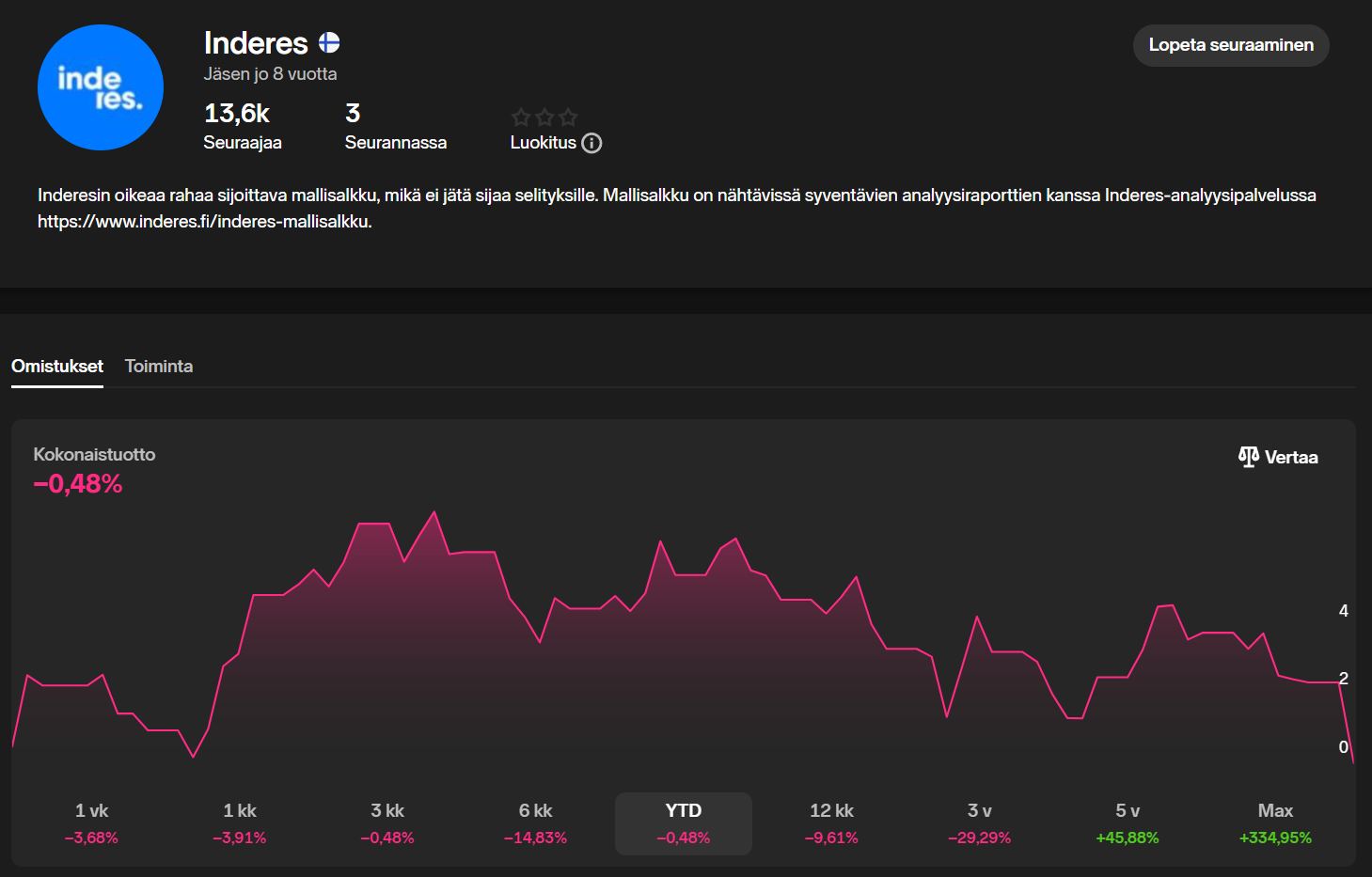The image size is (1372, 877).
Task: Select the Omistukset tab
Action: click(x=57, y=367)
